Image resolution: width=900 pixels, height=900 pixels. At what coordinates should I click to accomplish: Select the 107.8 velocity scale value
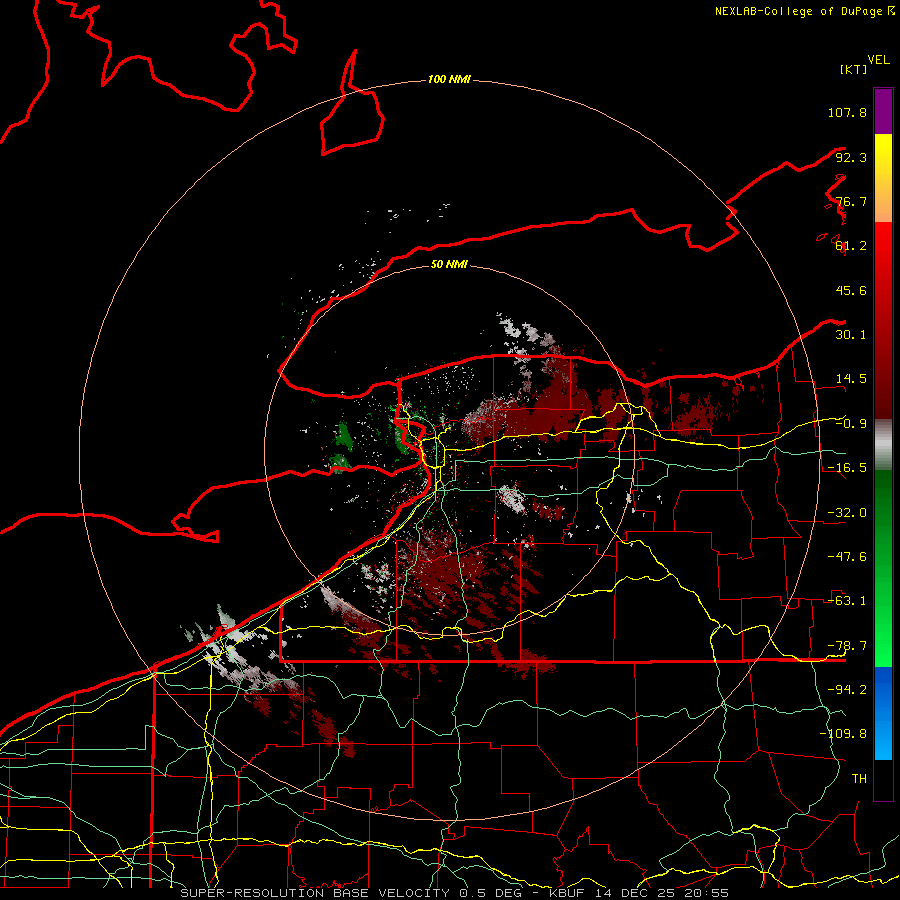[847, 112]
